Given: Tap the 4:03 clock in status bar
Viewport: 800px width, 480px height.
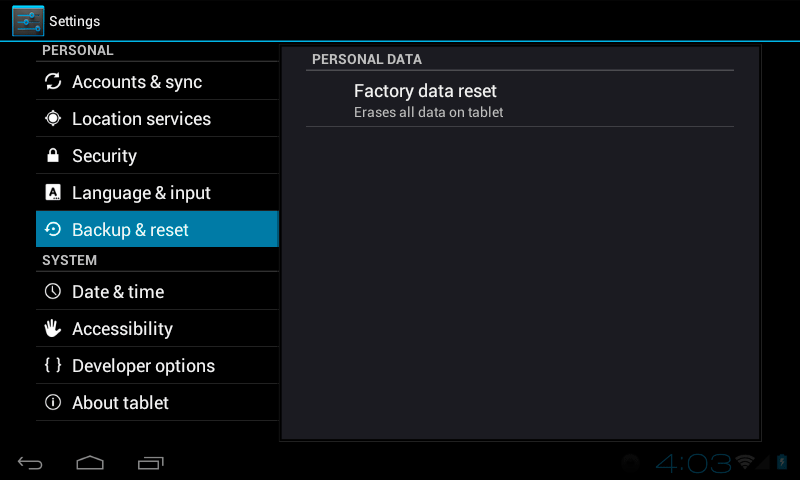Looking at the screenshot, I should (693, 462).
